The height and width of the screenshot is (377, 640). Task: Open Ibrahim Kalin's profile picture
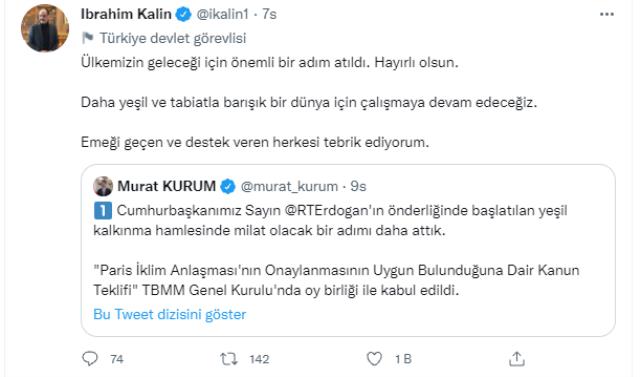[45, 28]
